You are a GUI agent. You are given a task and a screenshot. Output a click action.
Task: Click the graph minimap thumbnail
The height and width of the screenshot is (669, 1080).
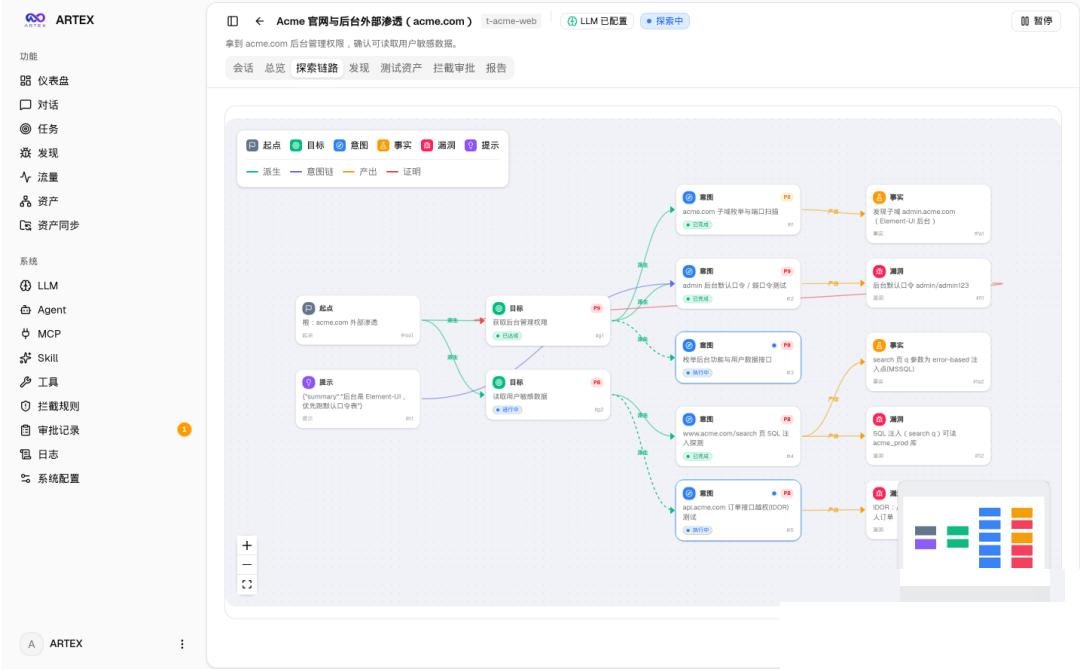[974, 542]
